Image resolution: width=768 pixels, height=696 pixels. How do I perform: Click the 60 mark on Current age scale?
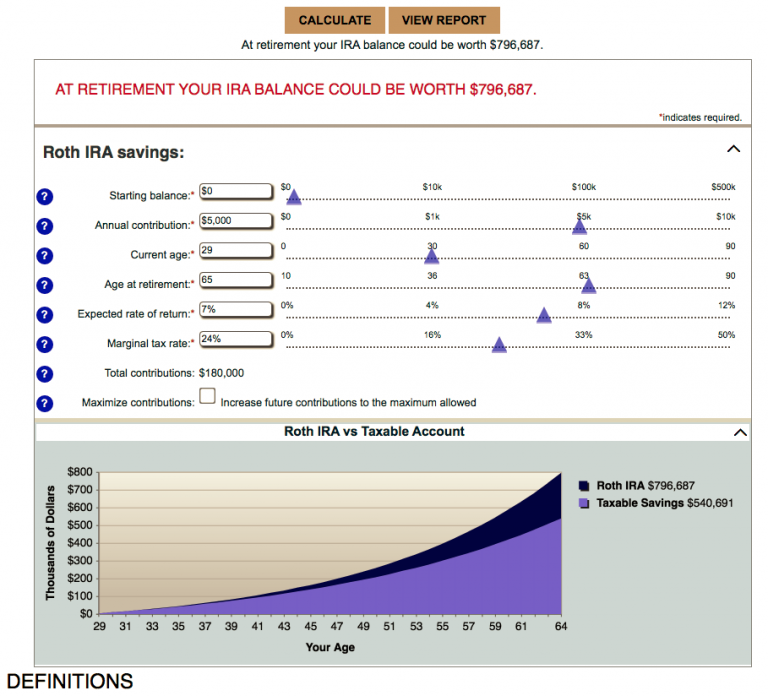pyautogui.click(x=584, y=246)
